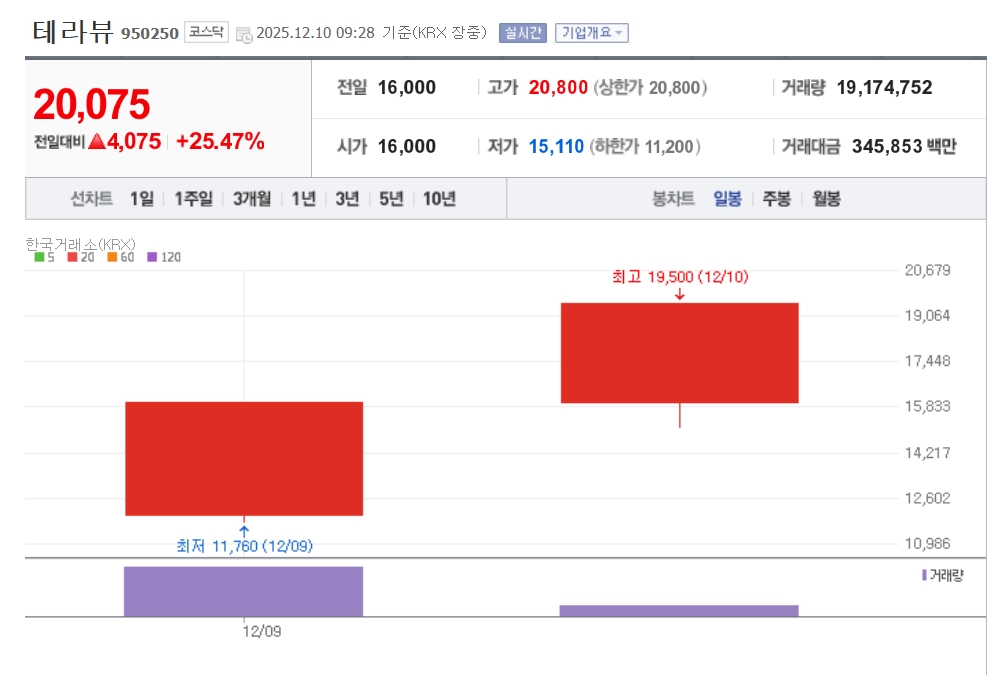This screenshot has height=675, width=987.
Task: Click the 20,679 price axis label
Action: (x=927, y=270)
